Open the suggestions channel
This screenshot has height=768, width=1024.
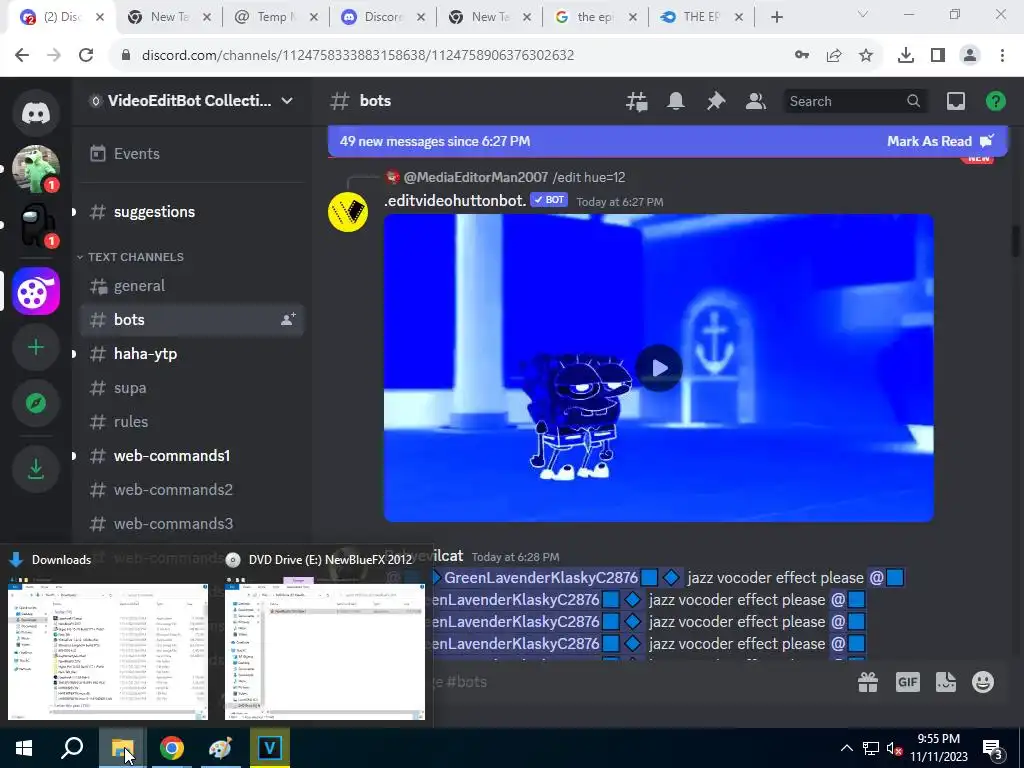pyautogui.click(x=192, y=212)
